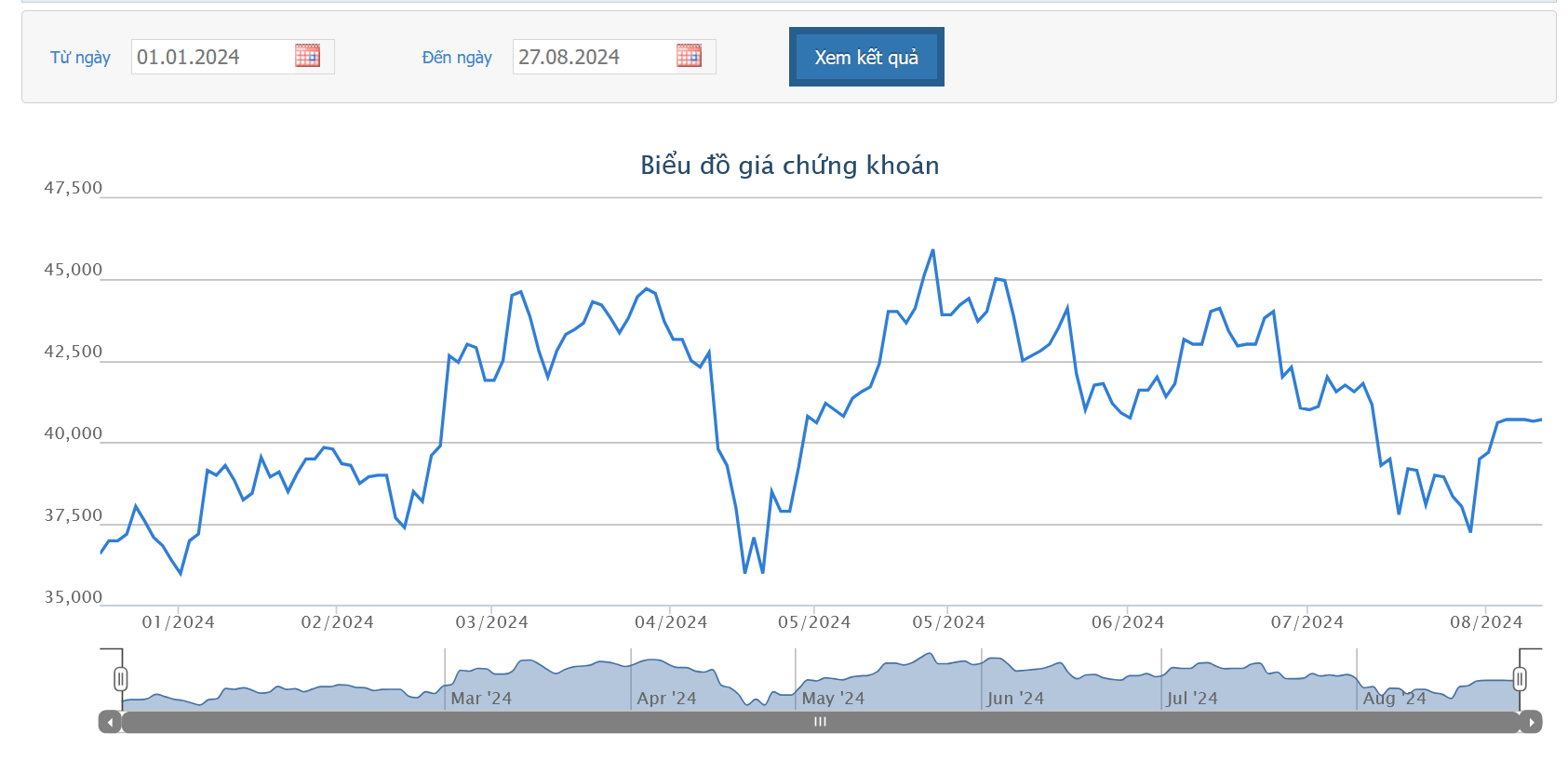Click the Xem kết quả button

click(866, 57)
